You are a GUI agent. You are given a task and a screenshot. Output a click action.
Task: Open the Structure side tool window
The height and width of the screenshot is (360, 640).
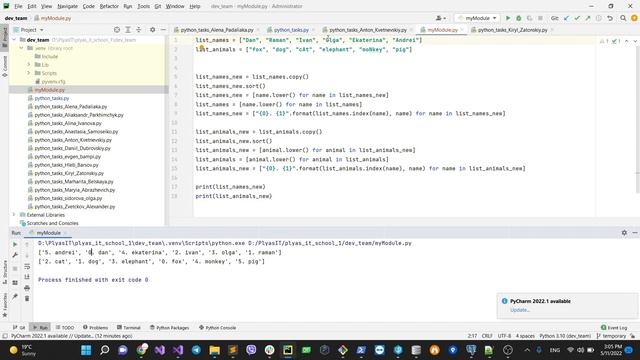point(4,273)
